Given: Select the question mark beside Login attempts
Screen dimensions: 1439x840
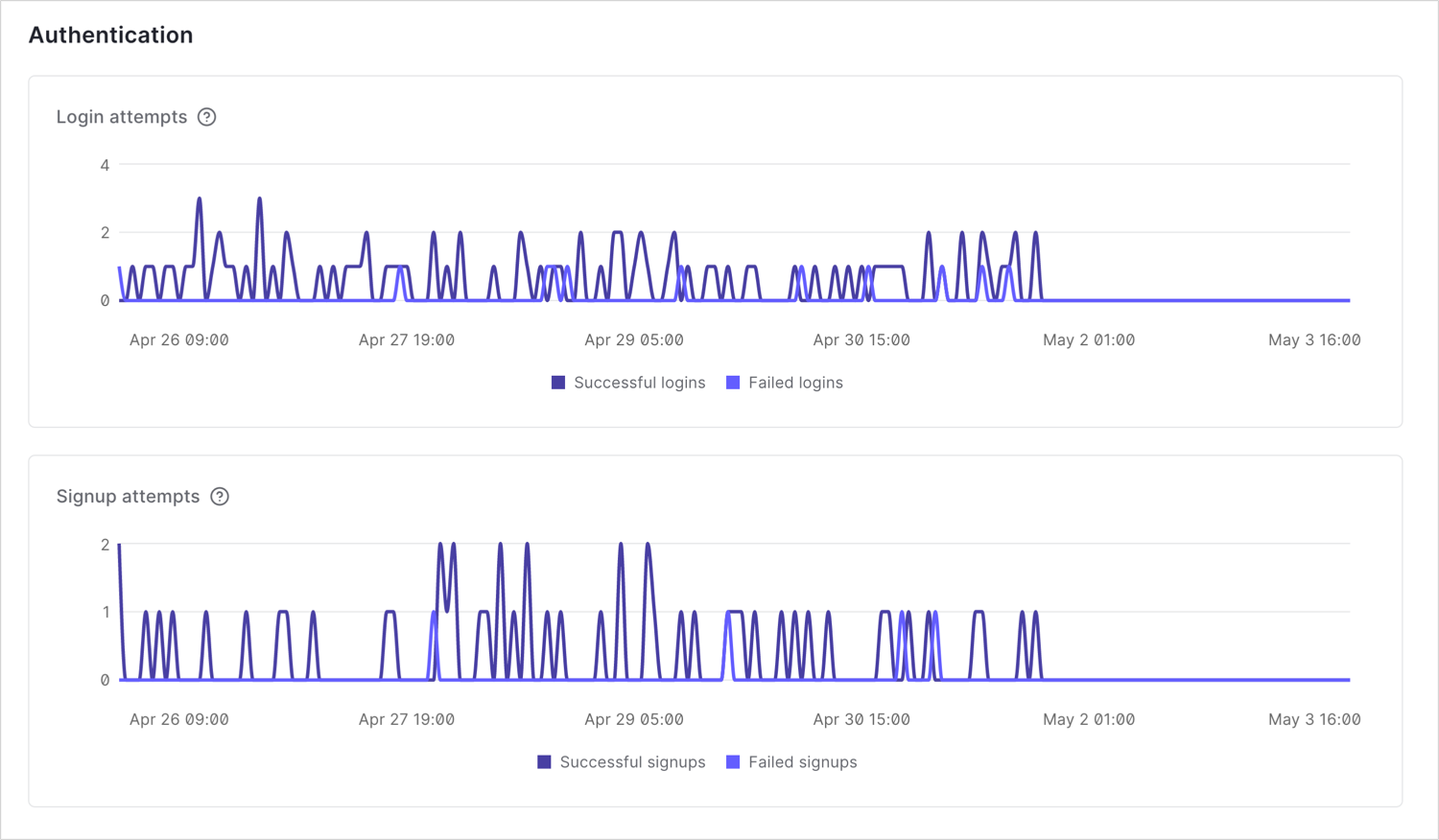Looking at the screenshot, I should tap(207, 116).
